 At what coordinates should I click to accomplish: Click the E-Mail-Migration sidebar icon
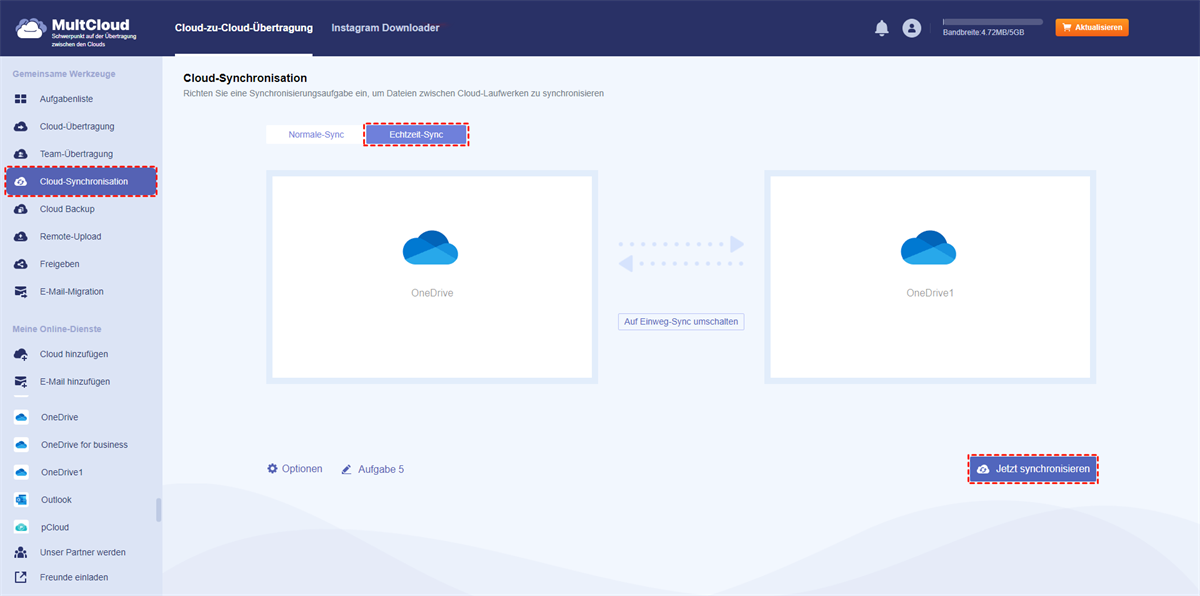[x=21, y=292]
